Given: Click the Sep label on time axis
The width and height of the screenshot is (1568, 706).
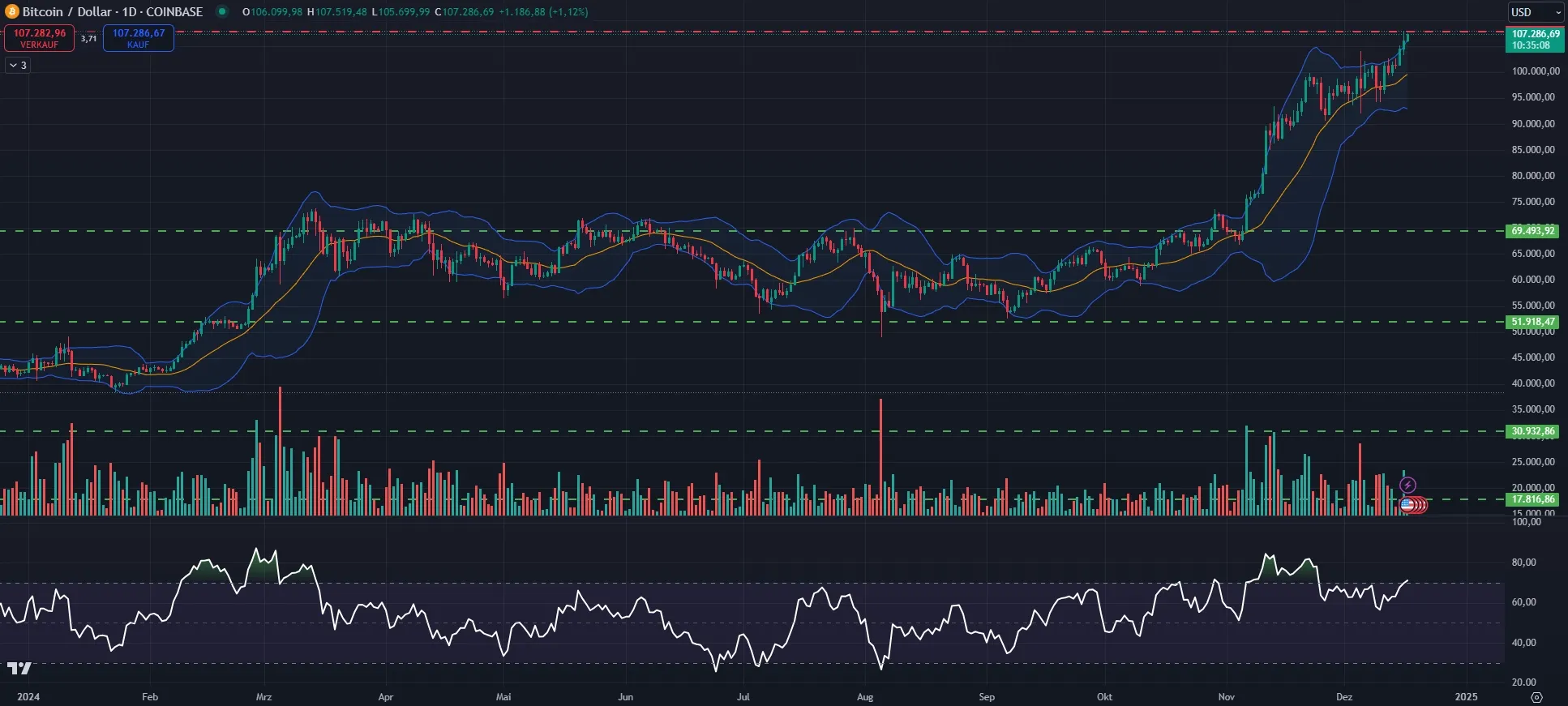Looking at the screenshot, I should click(987, 697).
